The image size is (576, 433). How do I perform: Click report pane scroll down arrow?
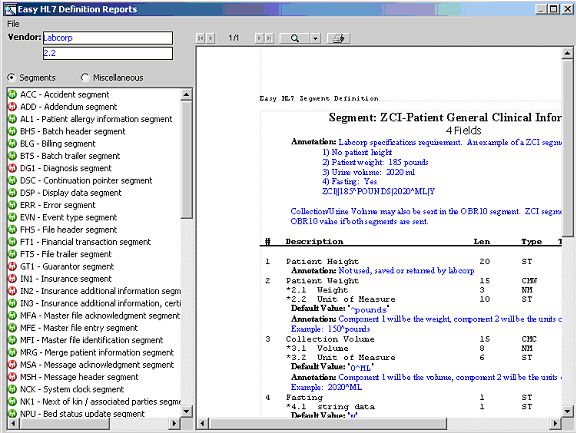coord(567,411)
